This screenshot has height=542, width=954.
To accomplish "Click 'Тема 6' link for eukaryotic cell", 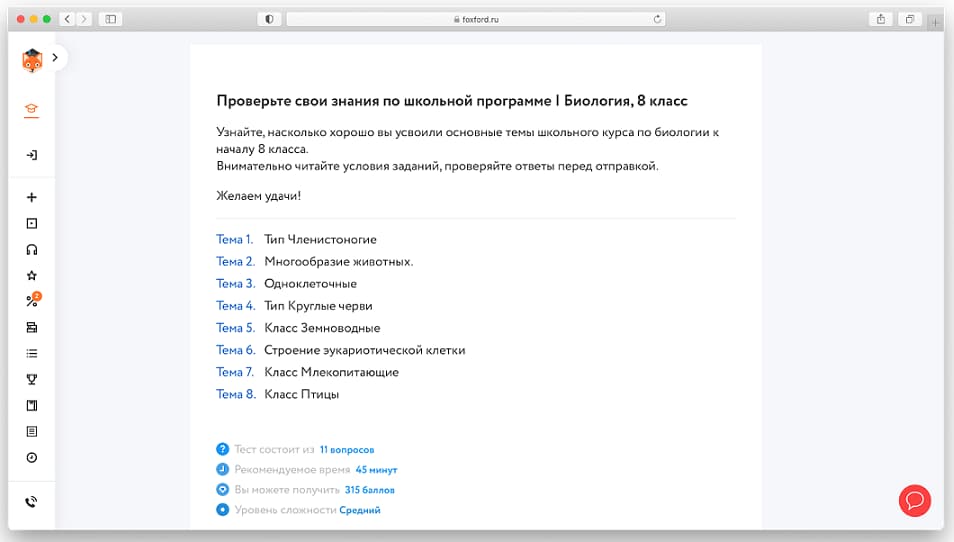I will 235,350.
